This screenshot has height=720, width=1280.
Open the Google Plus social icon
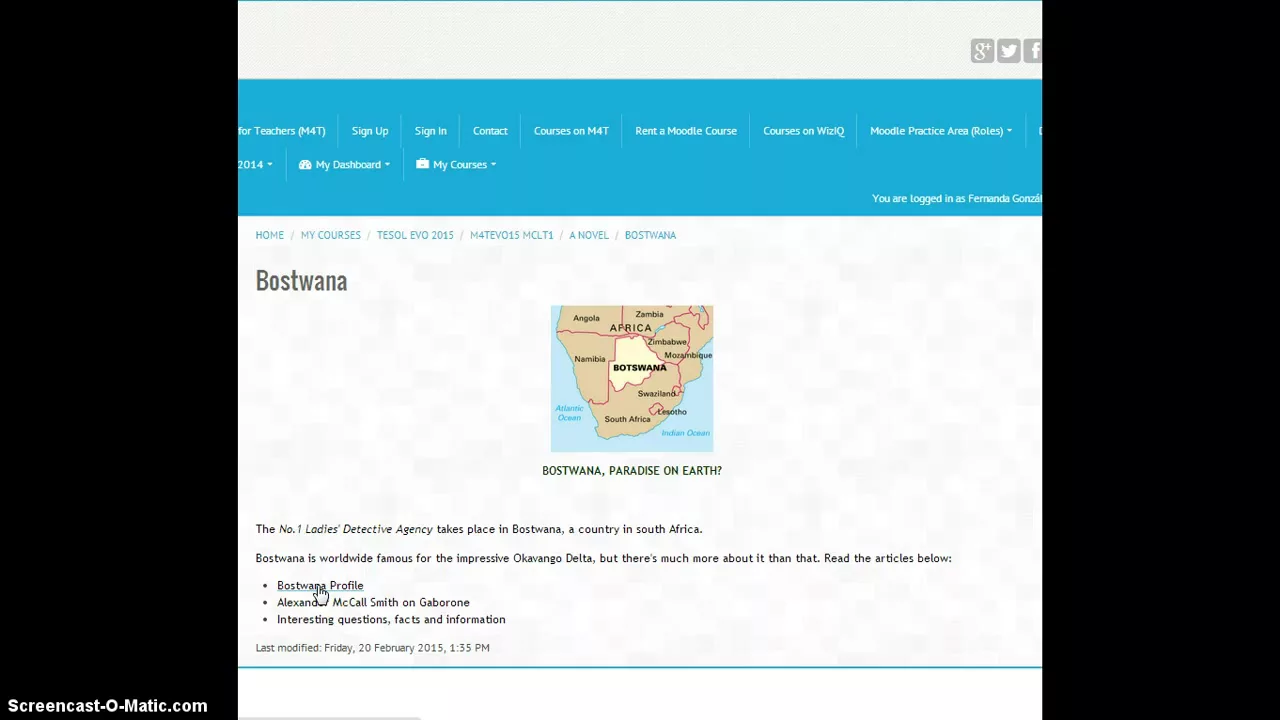click(x=982, y=51)
